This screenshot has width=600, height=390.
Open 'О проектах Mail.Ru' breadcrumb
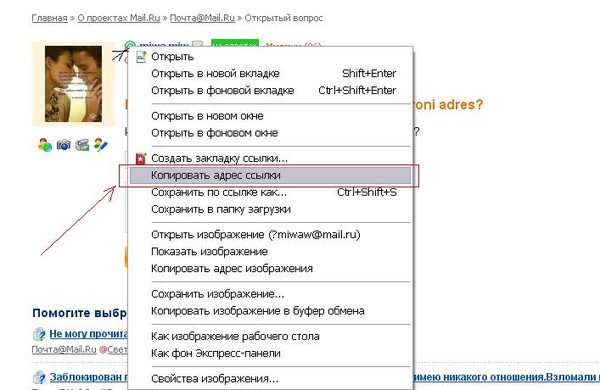(x=119, y=18)
